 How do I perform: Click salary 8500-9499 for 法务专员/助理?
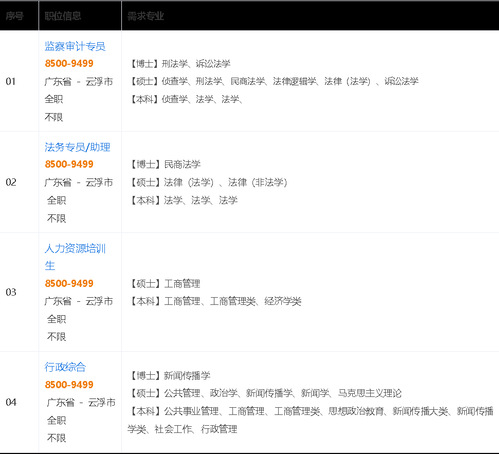(69, 164)
